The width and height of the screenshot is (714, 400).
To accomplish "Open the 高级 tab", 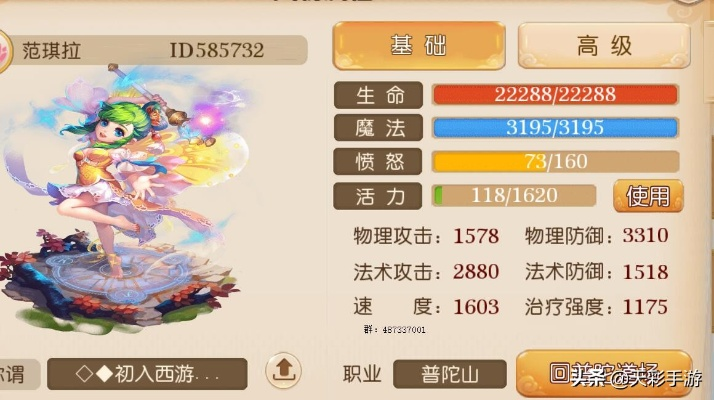I will pyautogui.click(x=604, y=46).
